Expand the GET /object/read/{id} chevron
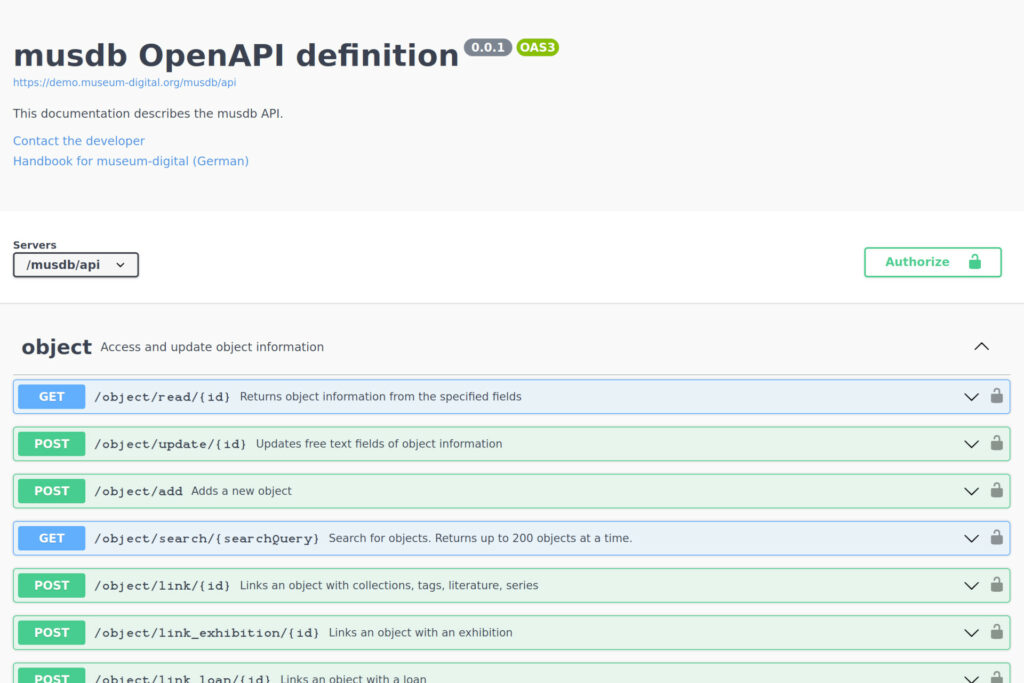 [x=970, y=396]
